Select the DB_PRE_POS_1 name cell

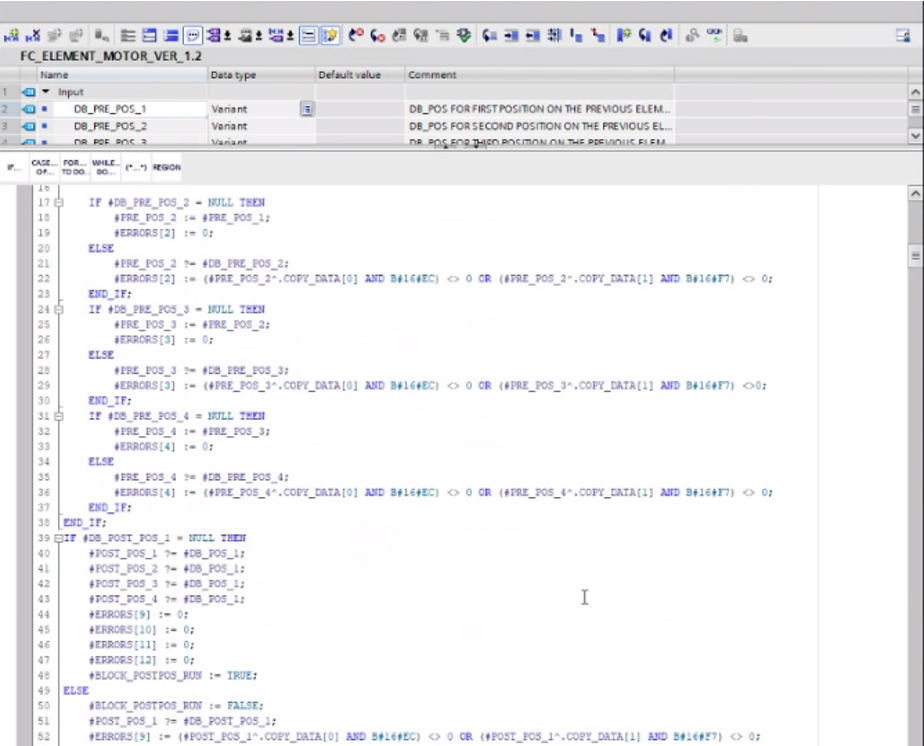(129, 109)
